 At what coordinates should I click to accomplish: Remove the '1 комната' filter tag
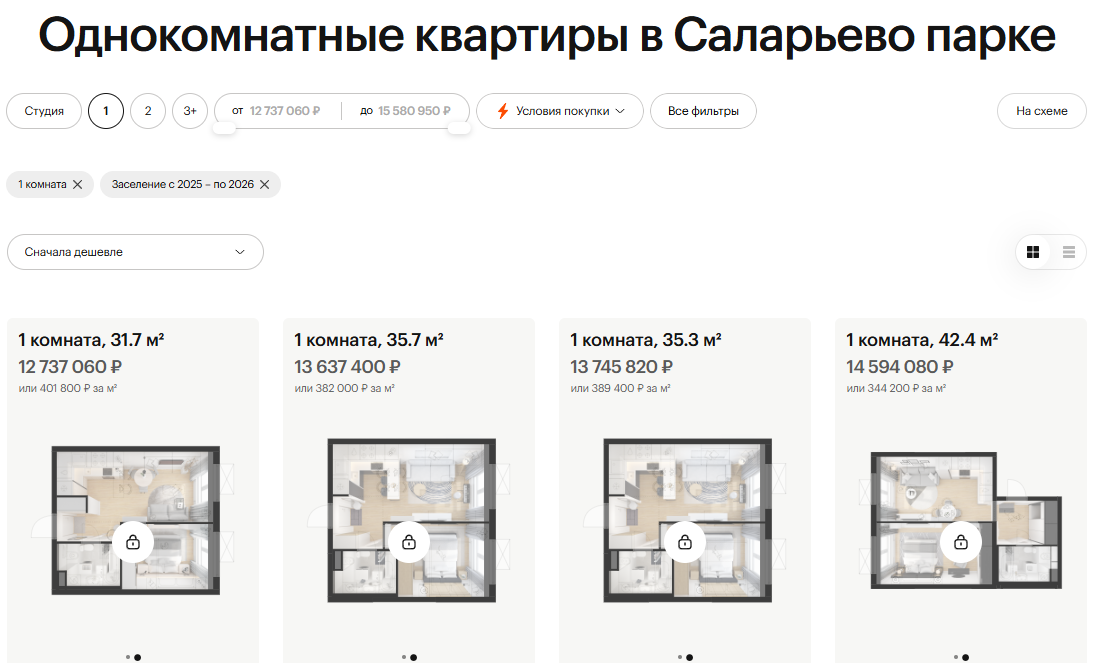(78, 184)
